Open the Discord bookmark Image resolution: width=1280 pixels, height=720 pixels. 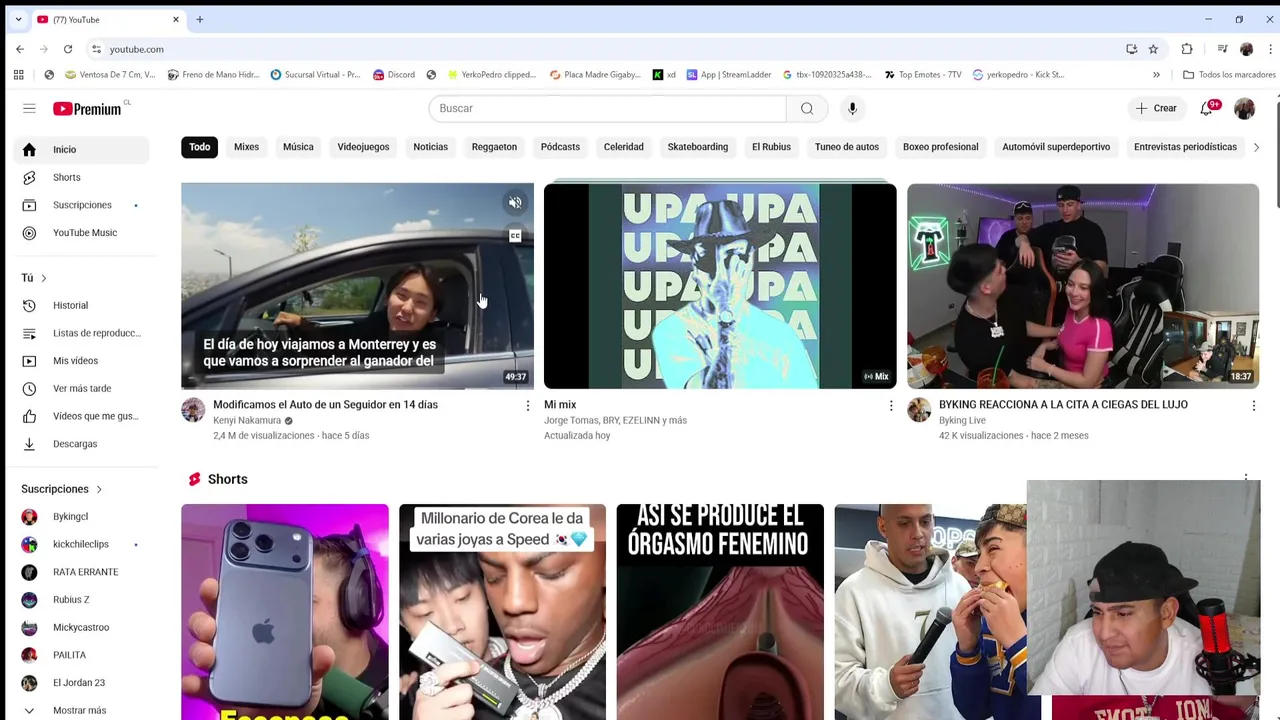[x=394, y=74]
